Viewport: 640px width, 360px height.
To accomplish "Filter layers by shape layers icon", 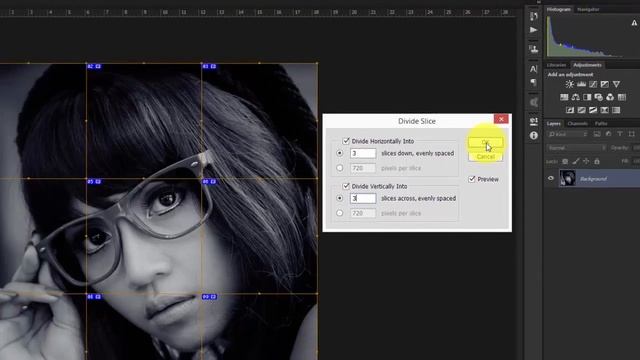I will tap(632, 134).
